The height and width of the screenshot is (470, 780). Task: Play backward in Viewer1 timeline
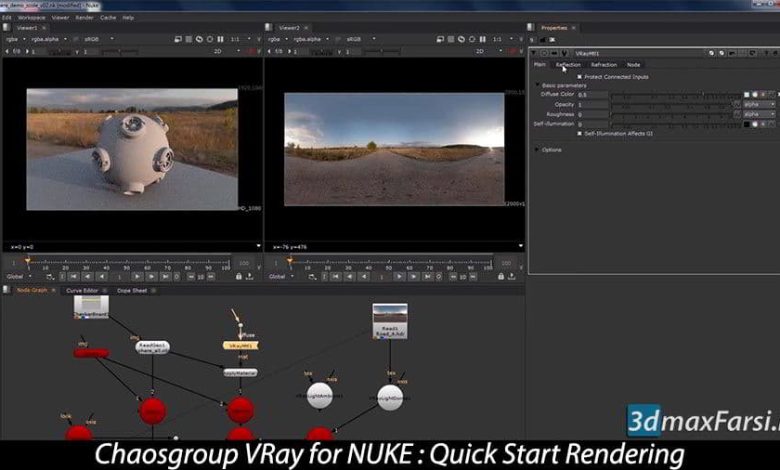[x=101, y=277]
